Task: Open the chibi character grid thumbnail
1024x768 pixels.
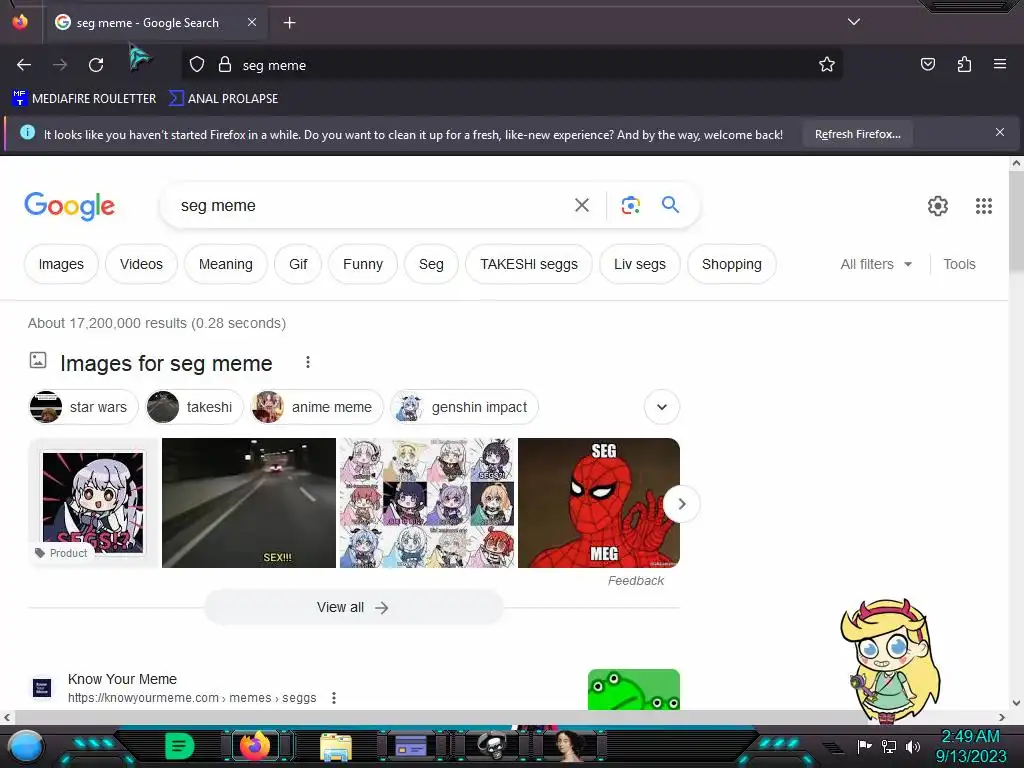Action: pyautogui.click(x=427, y=502)
